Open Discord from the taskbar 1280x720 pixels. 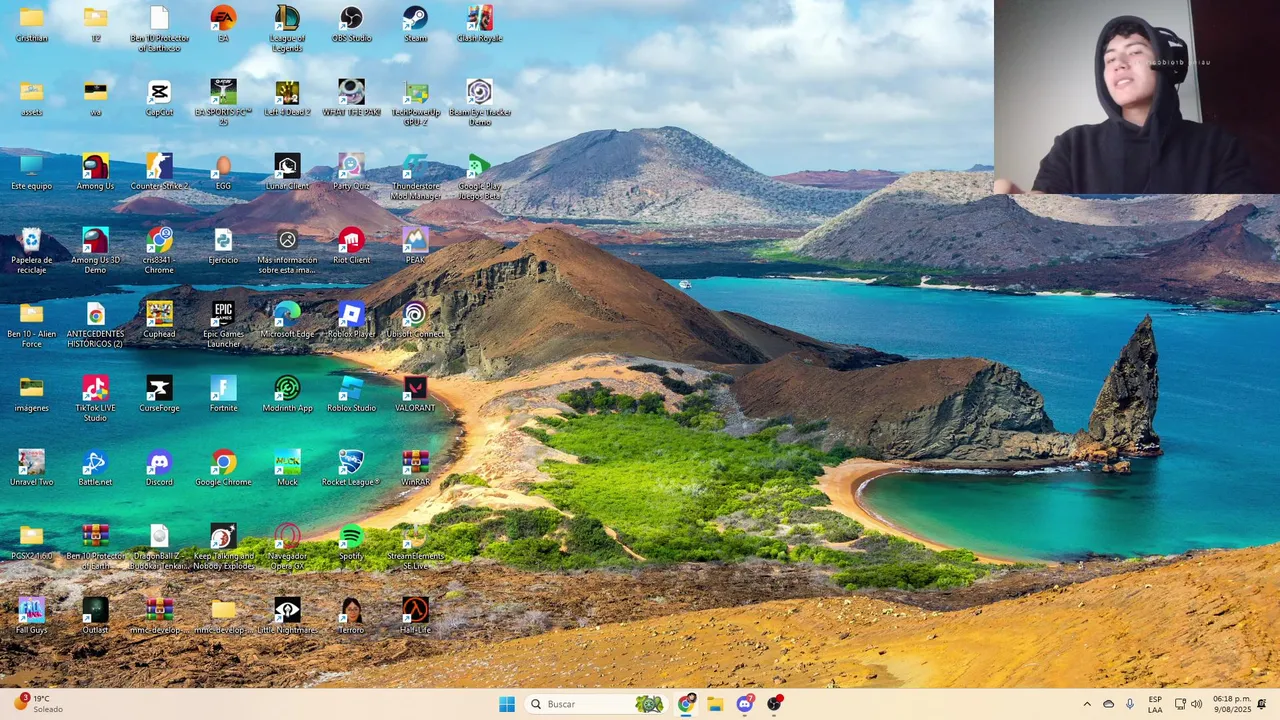[745, 704]
